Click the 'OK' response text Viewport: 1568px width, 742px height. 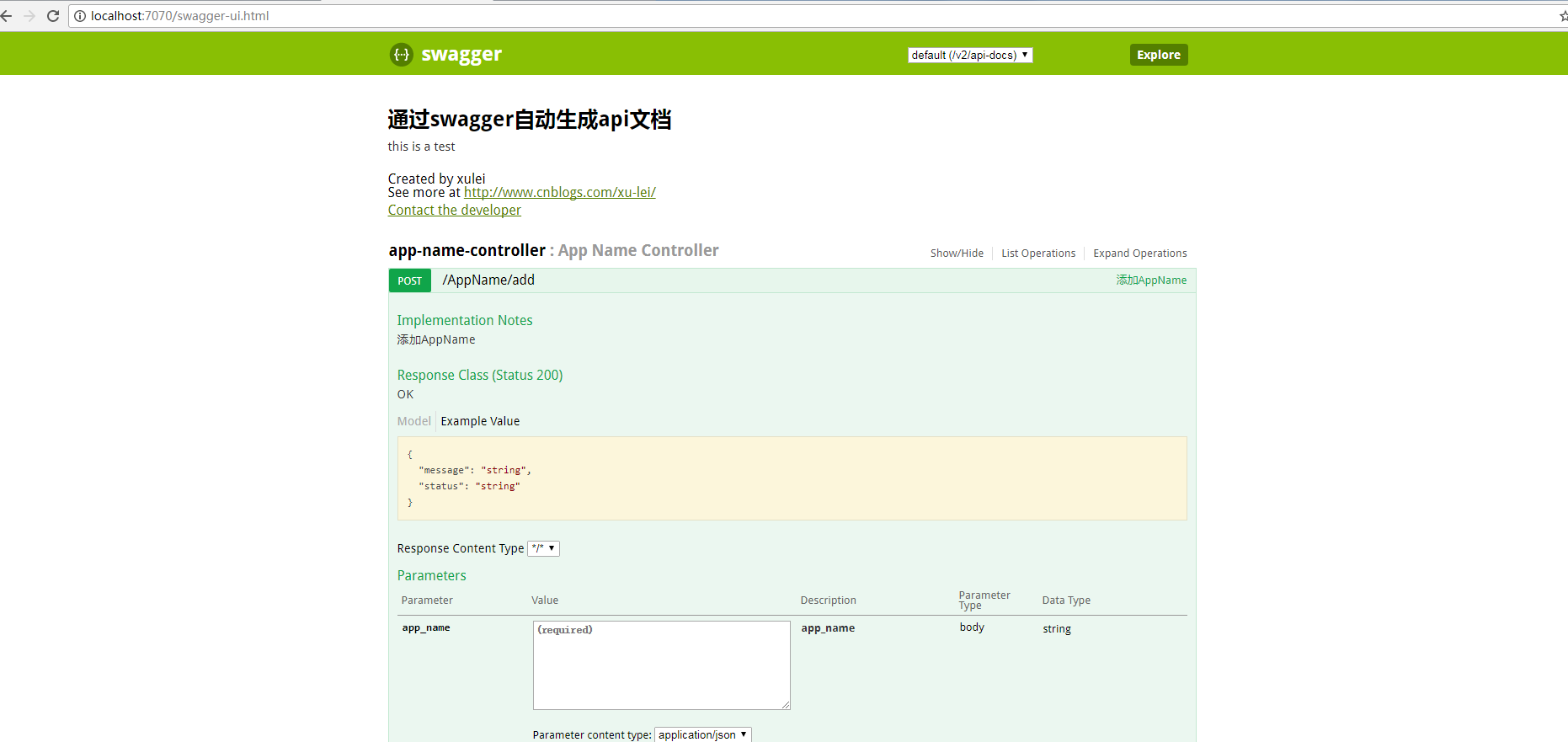click(406, 394)
